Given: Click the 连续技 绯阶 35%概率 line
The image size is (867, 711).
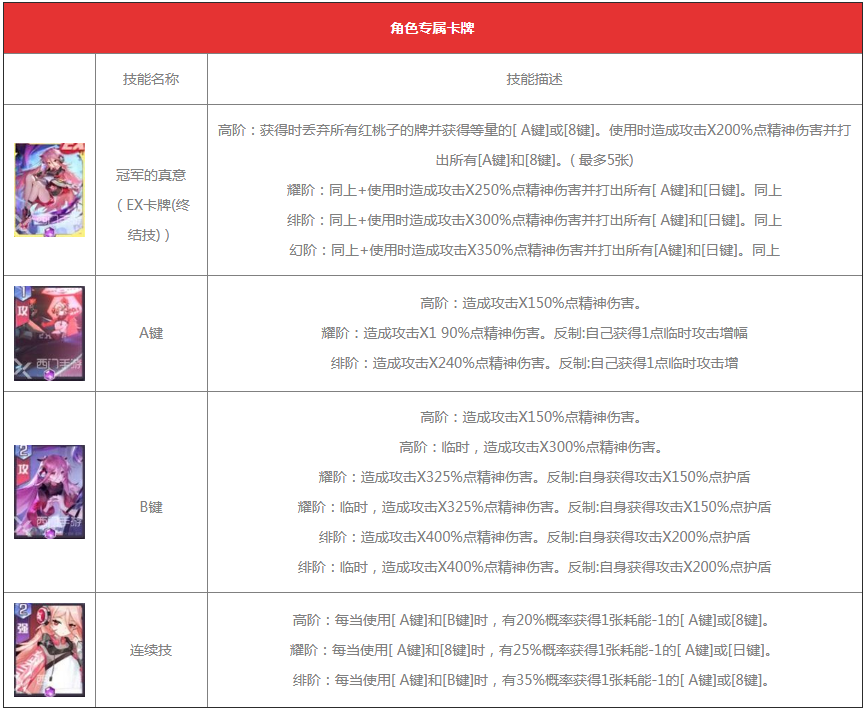Looking at the screenshot, I should click(534, 680).
